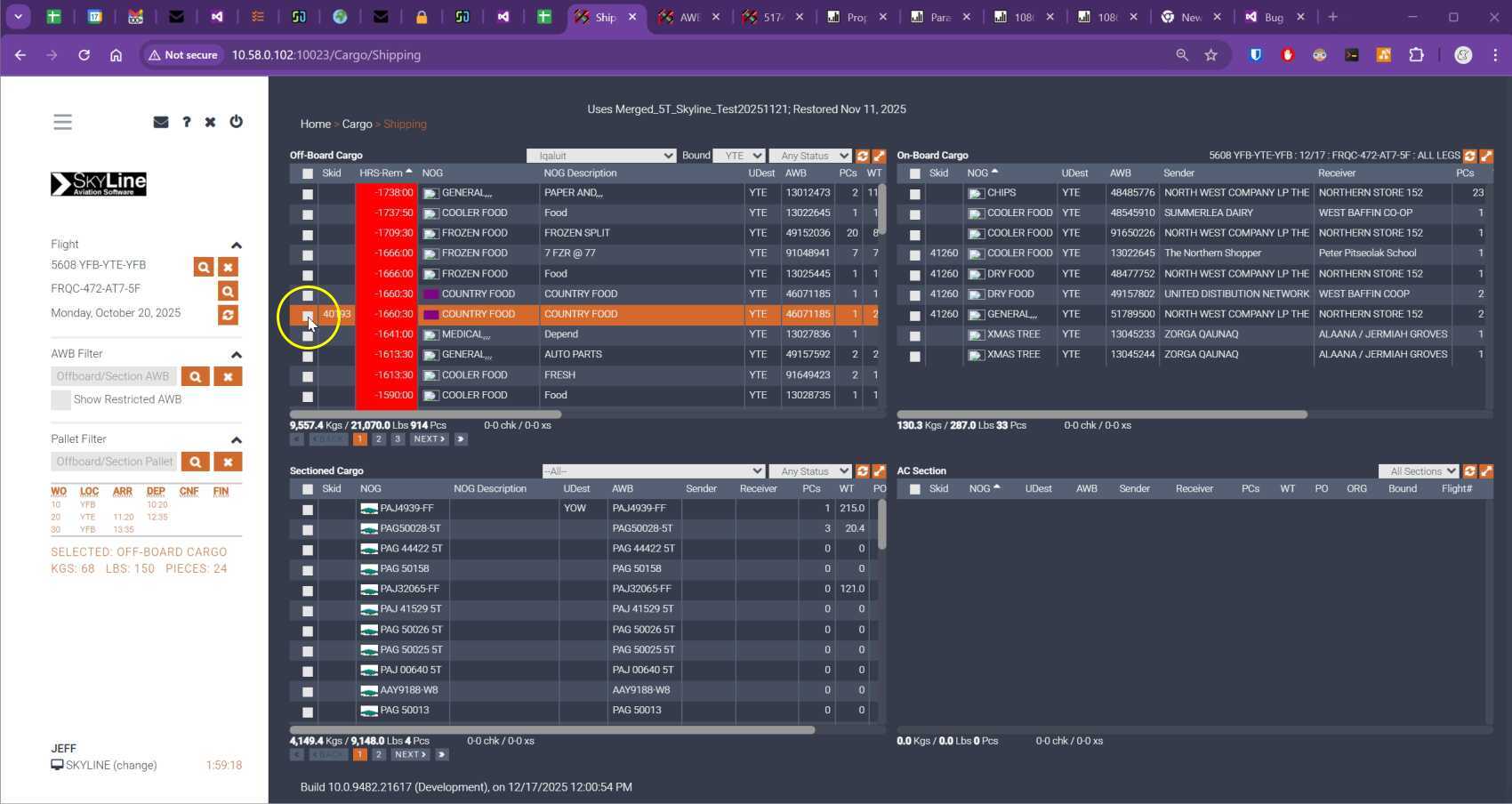The height and width of the screenshot is (804, 1512).
Task: Open the All Sections dropdown
Action: tap(1419, 471)
